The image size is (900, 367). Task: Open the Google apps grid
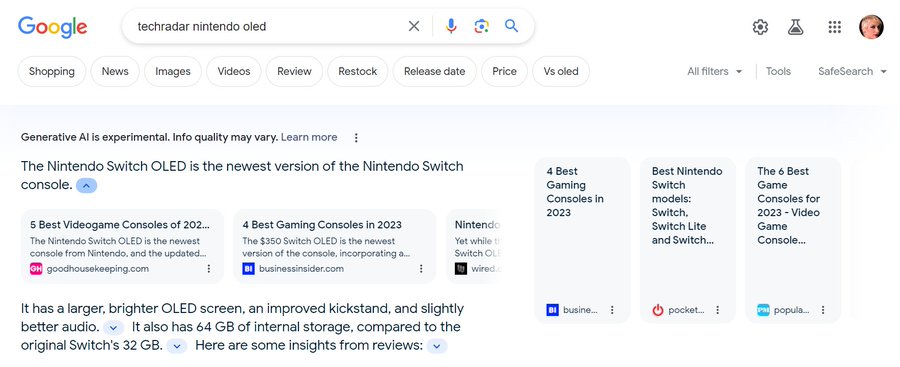tap(835, 27)
